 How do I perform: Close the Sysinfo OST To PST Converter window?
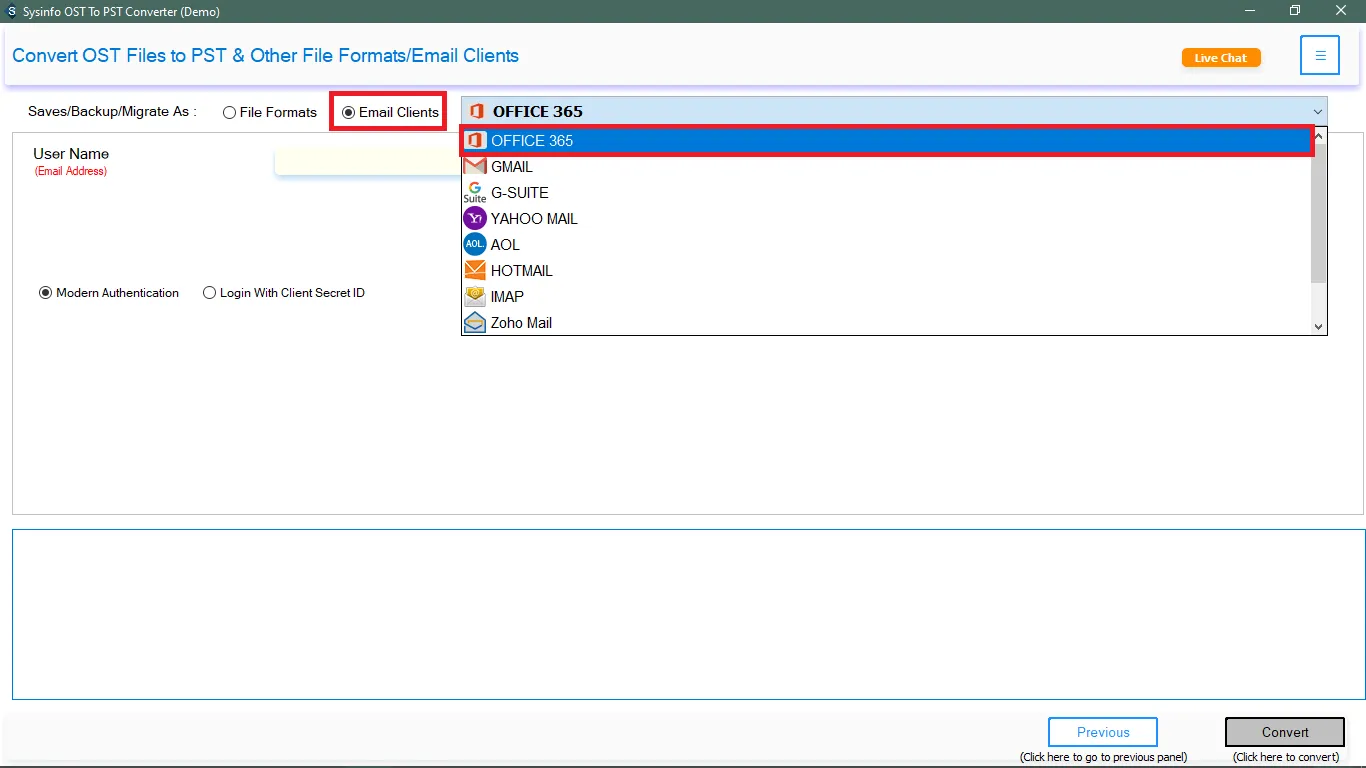pos(1342,11)
